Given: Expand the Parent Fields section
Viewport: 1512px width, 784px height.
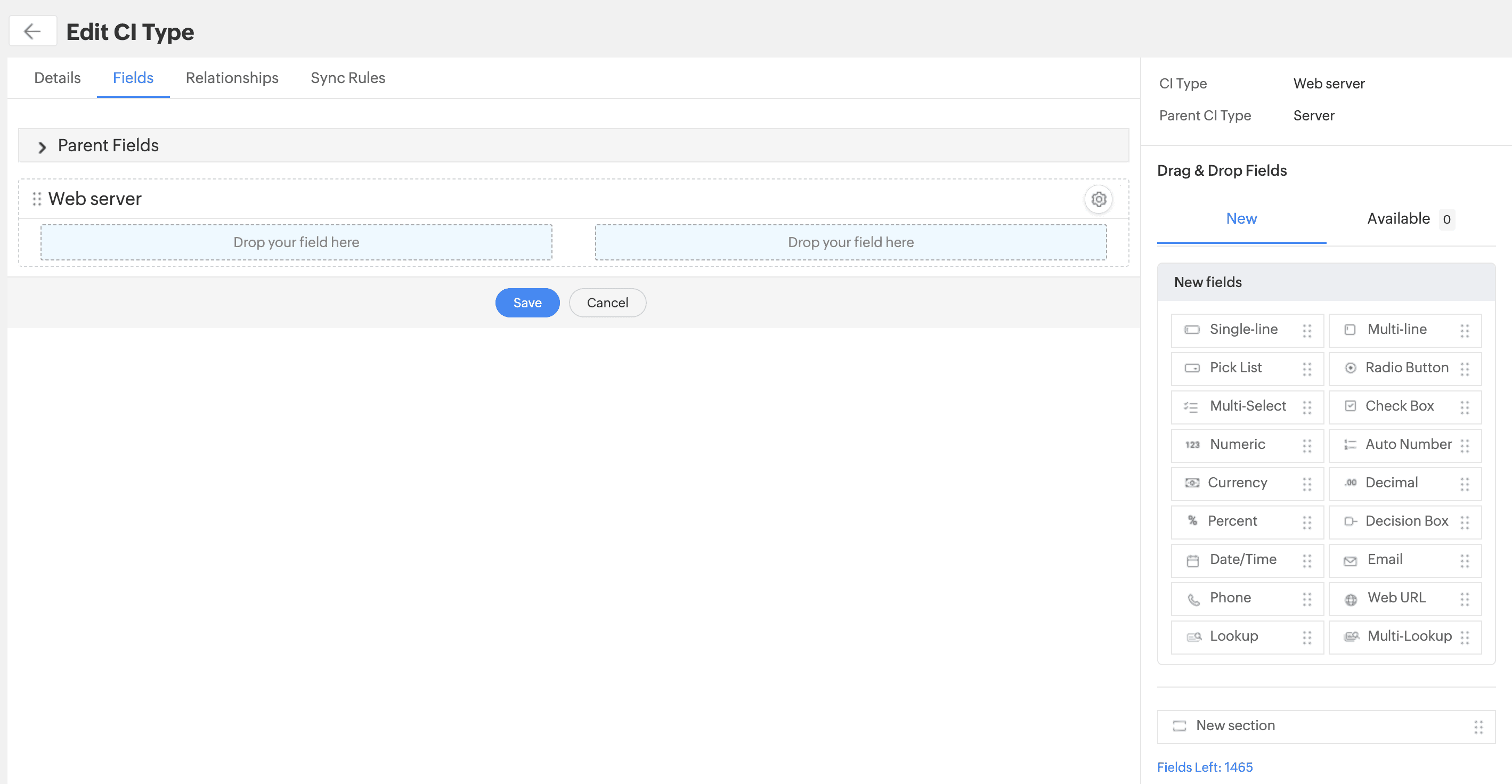Looking at the screenshot, I should [42, 146].
